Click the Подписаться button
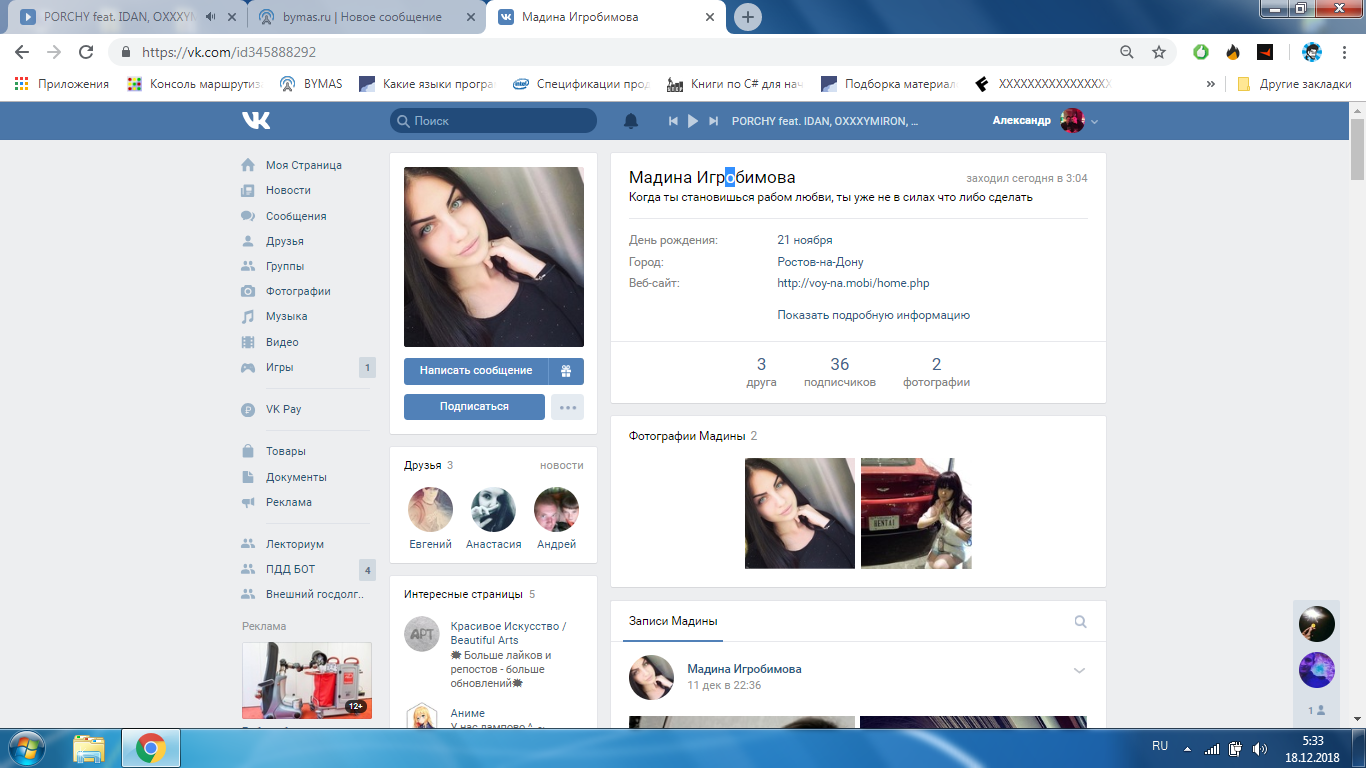Image resolution: width=1366 pixels, height=768 pixels. point(474,407)
